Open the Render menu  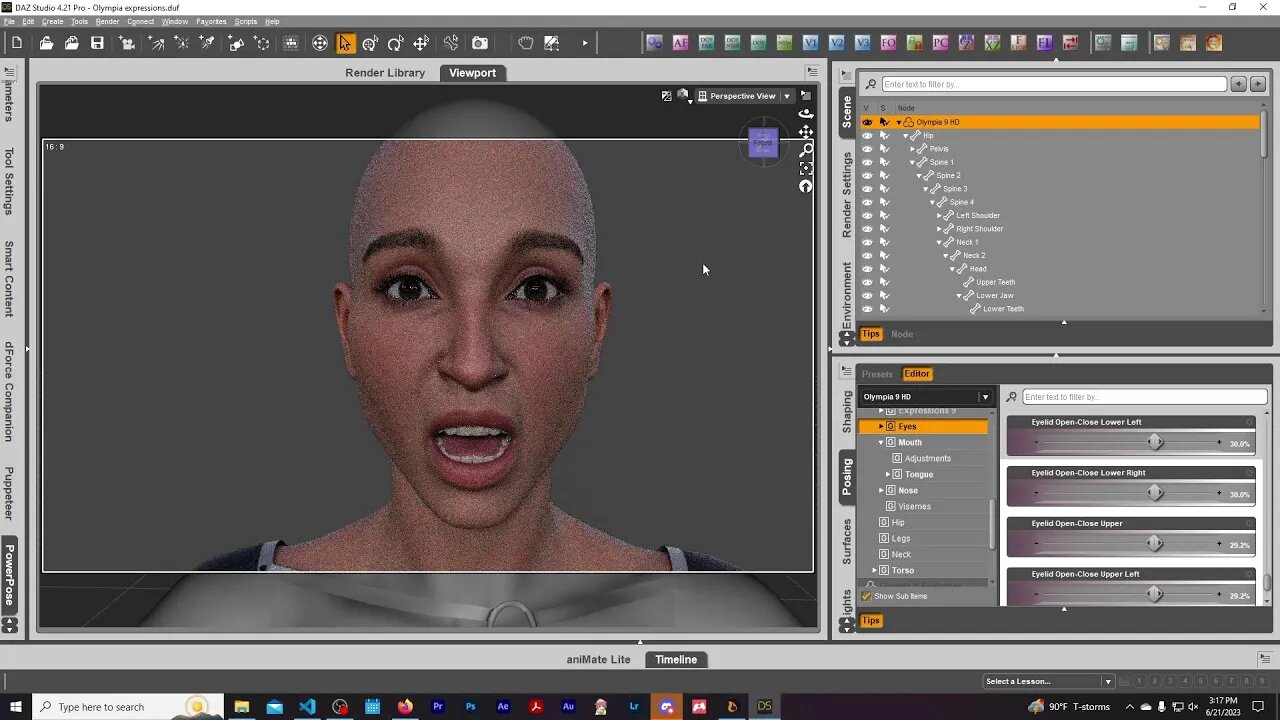[107, 21]
